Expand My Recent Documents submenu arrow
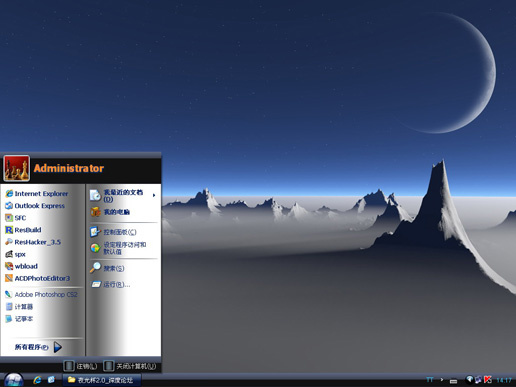Screen dimensions: 516x387 tap(154, 195)
